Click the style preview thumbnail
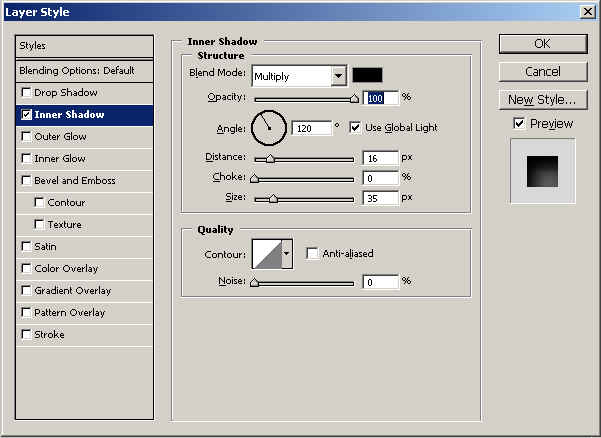The height and width of the screenshot is (438, 601). (x=543, y=171)
